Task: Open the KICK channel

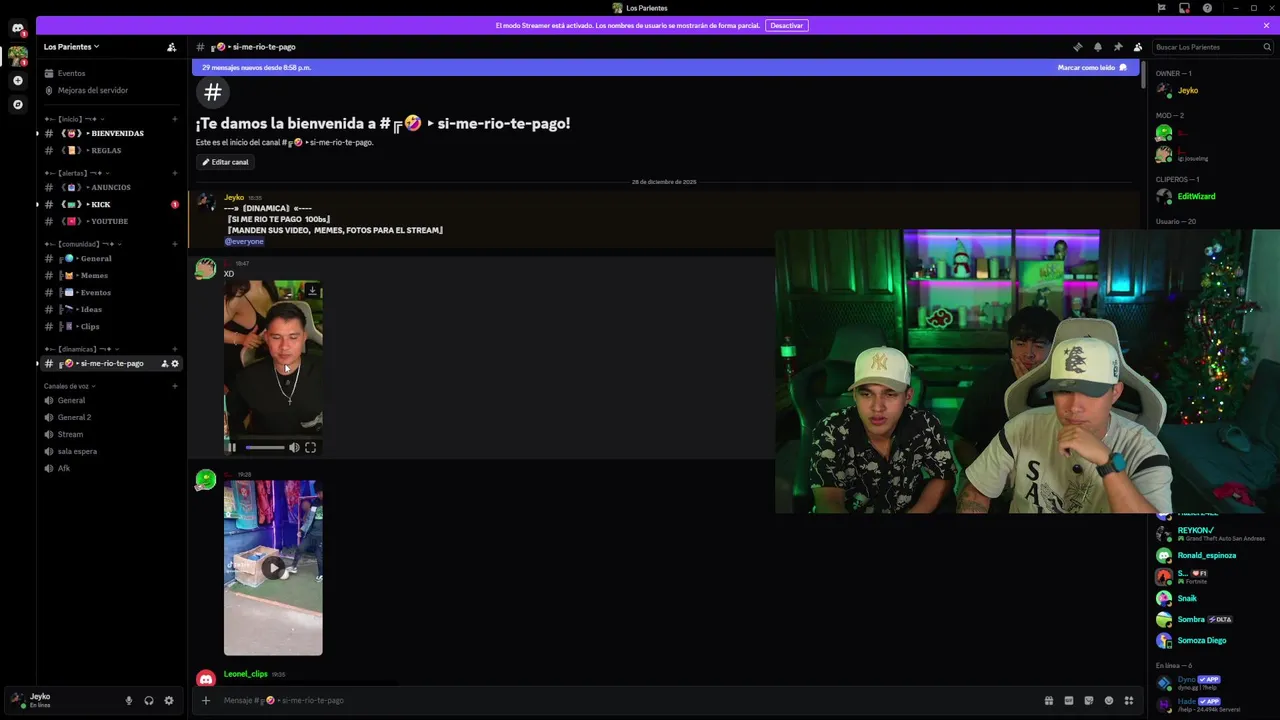Action: tap(110, 205)
